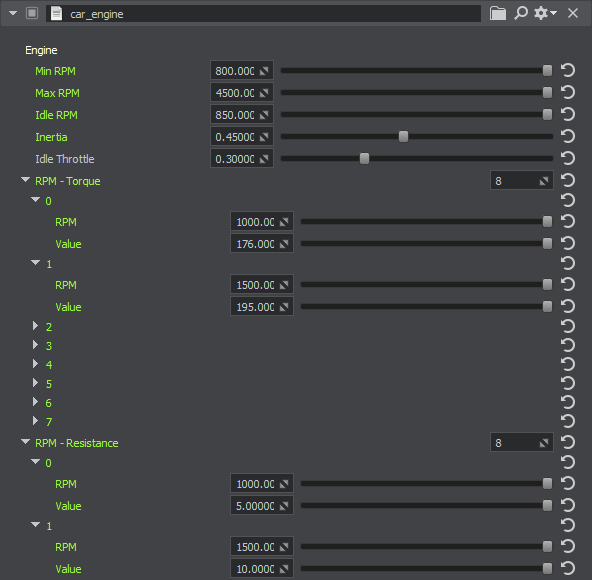Screen dimensions: 592x580
Task: Click the document icon beside car_engine
Action: click(56, 14)
